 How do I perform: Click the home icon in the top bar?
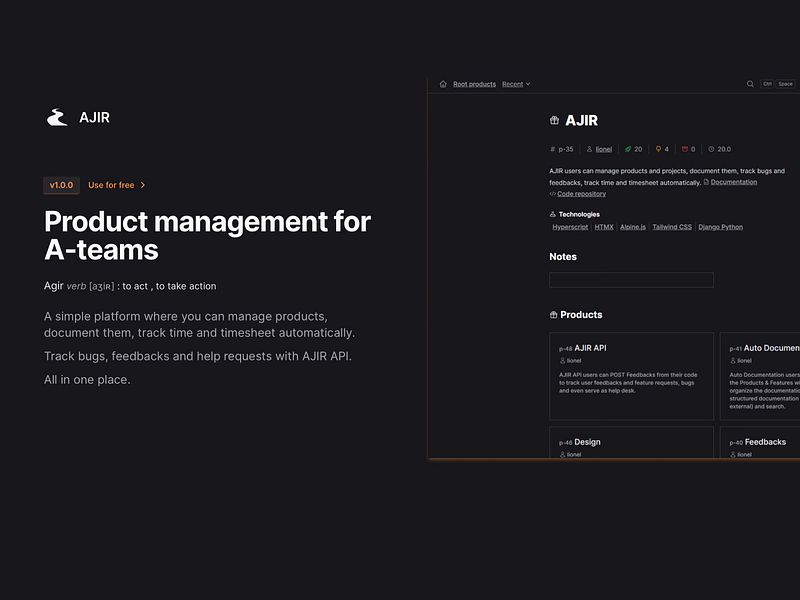pyautogui.click(x=446, y=83)
